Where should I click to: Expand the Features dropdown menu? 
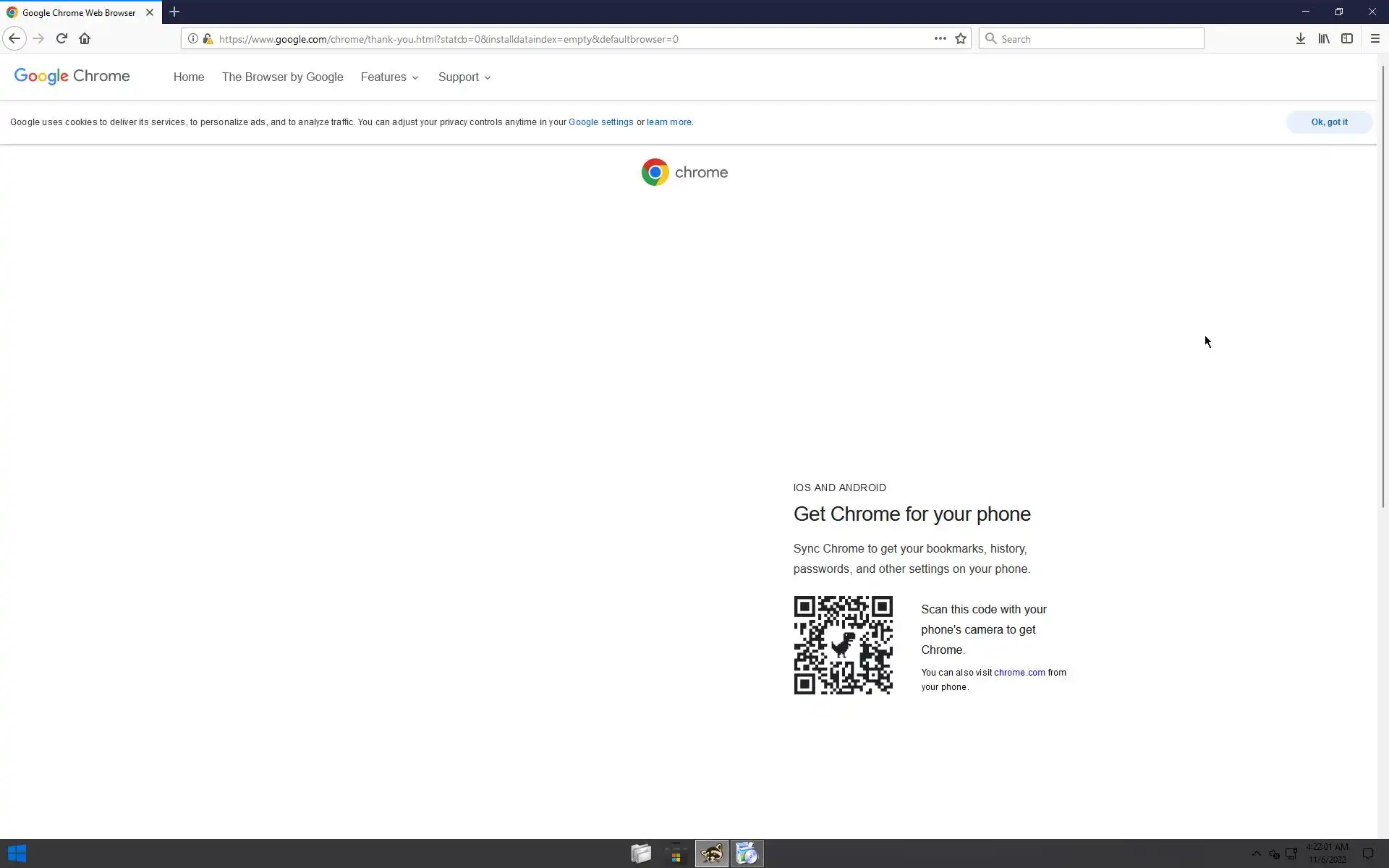coord(389,77)
